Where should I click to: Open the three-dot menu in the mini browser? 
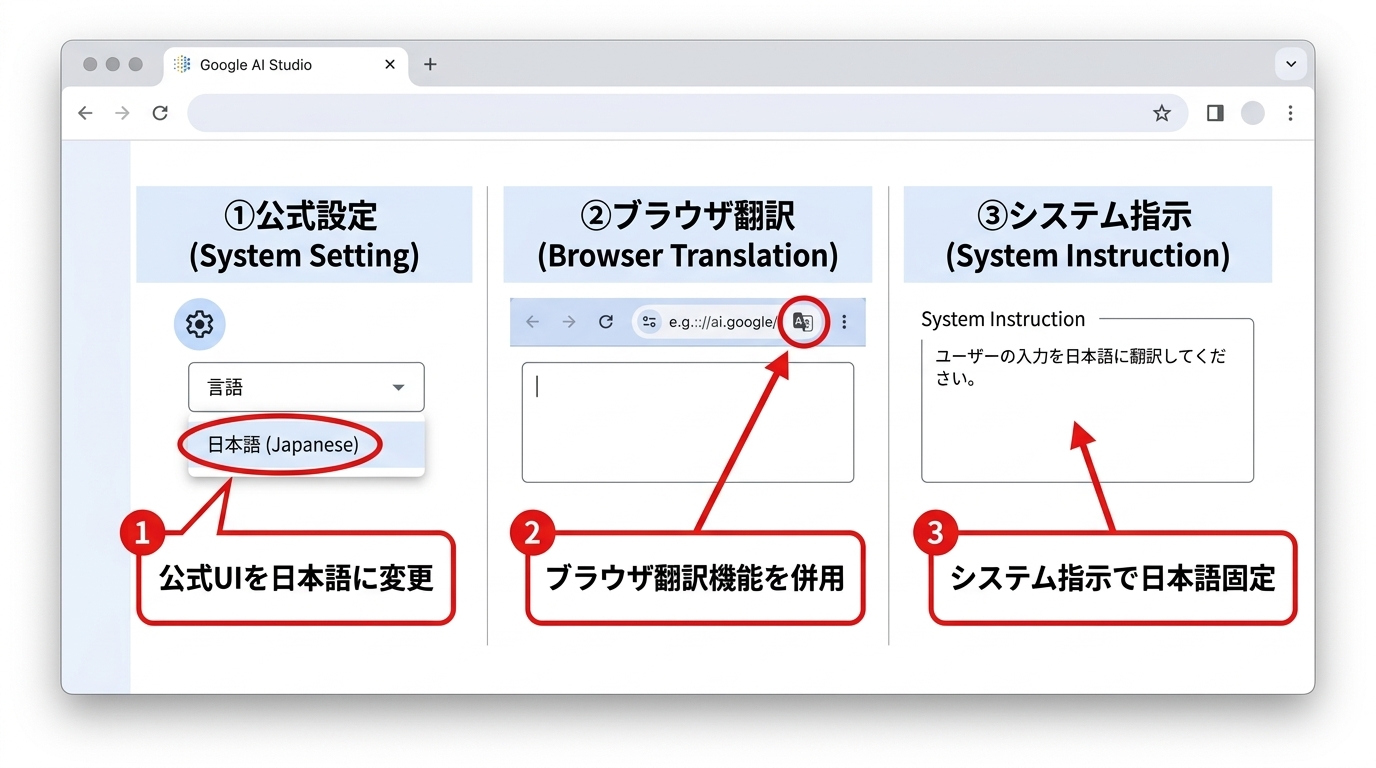(844, 321)
